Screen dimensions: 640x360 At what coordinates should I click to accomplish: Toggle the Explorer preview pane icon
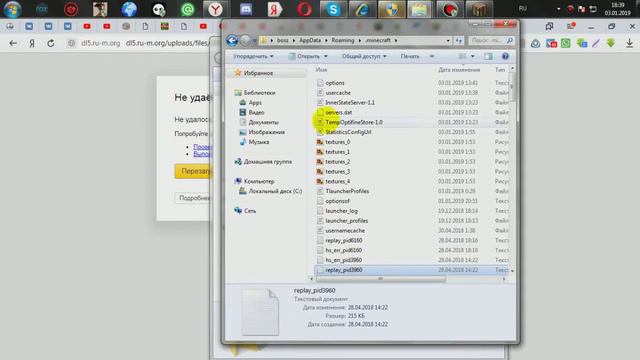(488, 56)
